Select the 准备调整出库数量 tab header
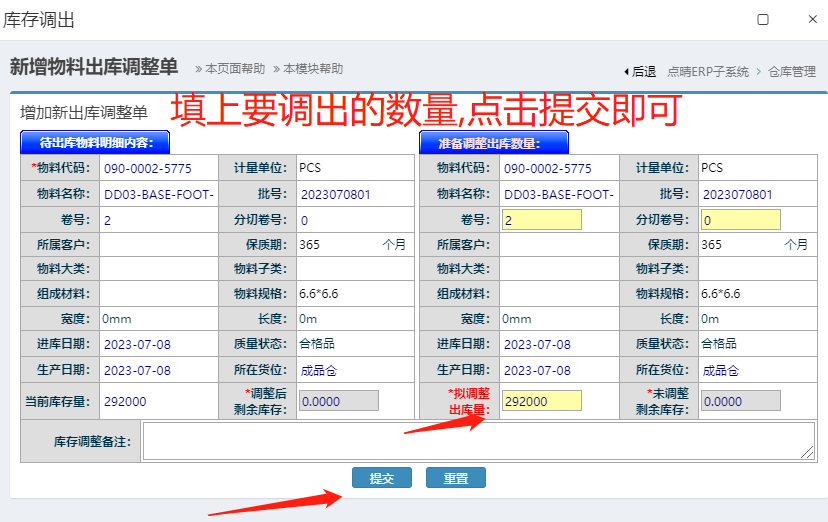 click(494, 143)
